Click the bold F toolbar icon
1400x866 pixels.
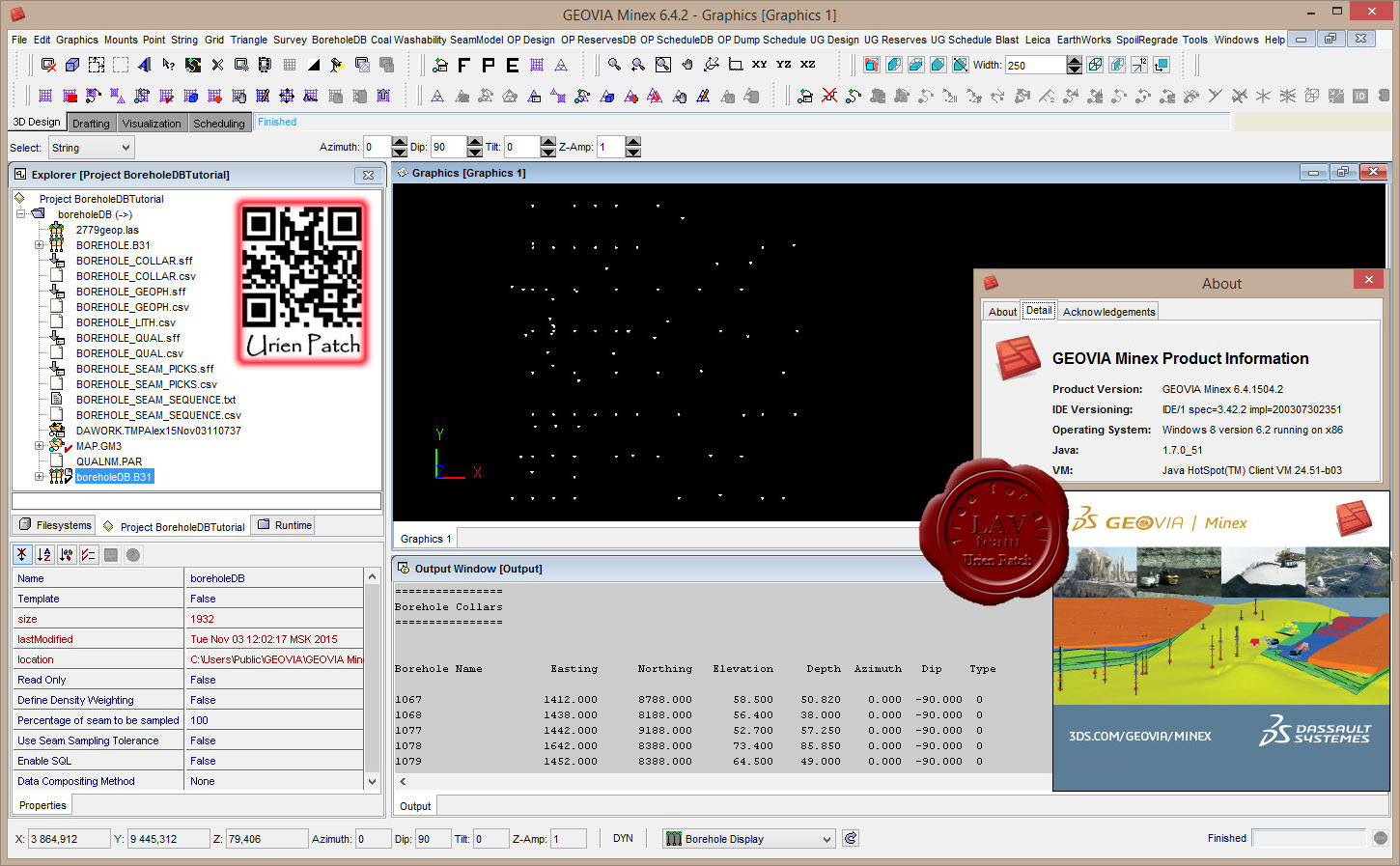coord(464,65)
